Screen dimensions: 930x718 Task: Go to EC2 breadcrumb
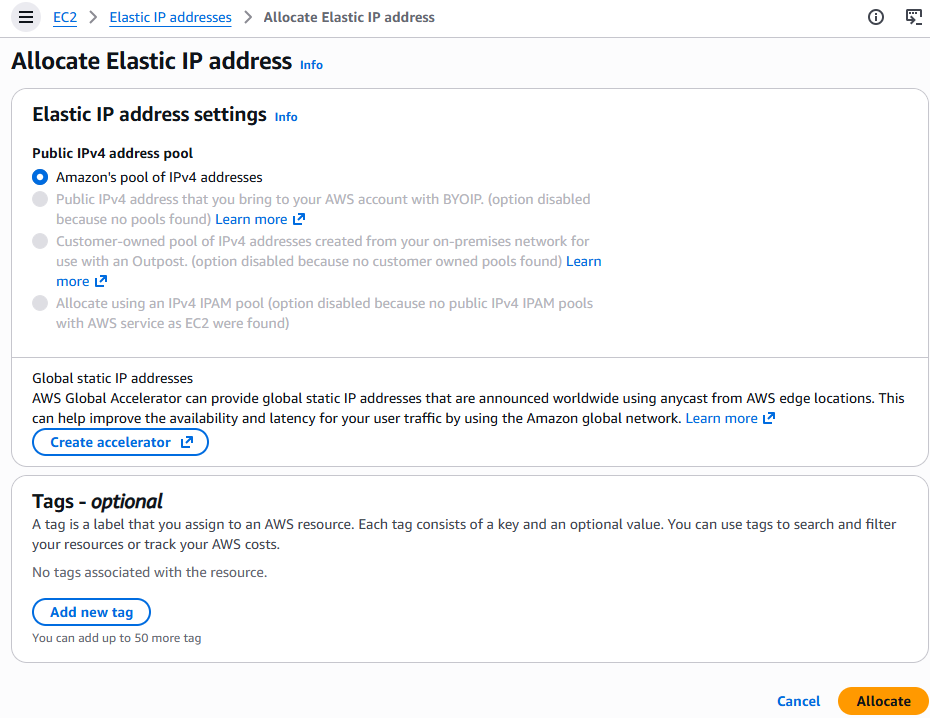coord(65,17)
